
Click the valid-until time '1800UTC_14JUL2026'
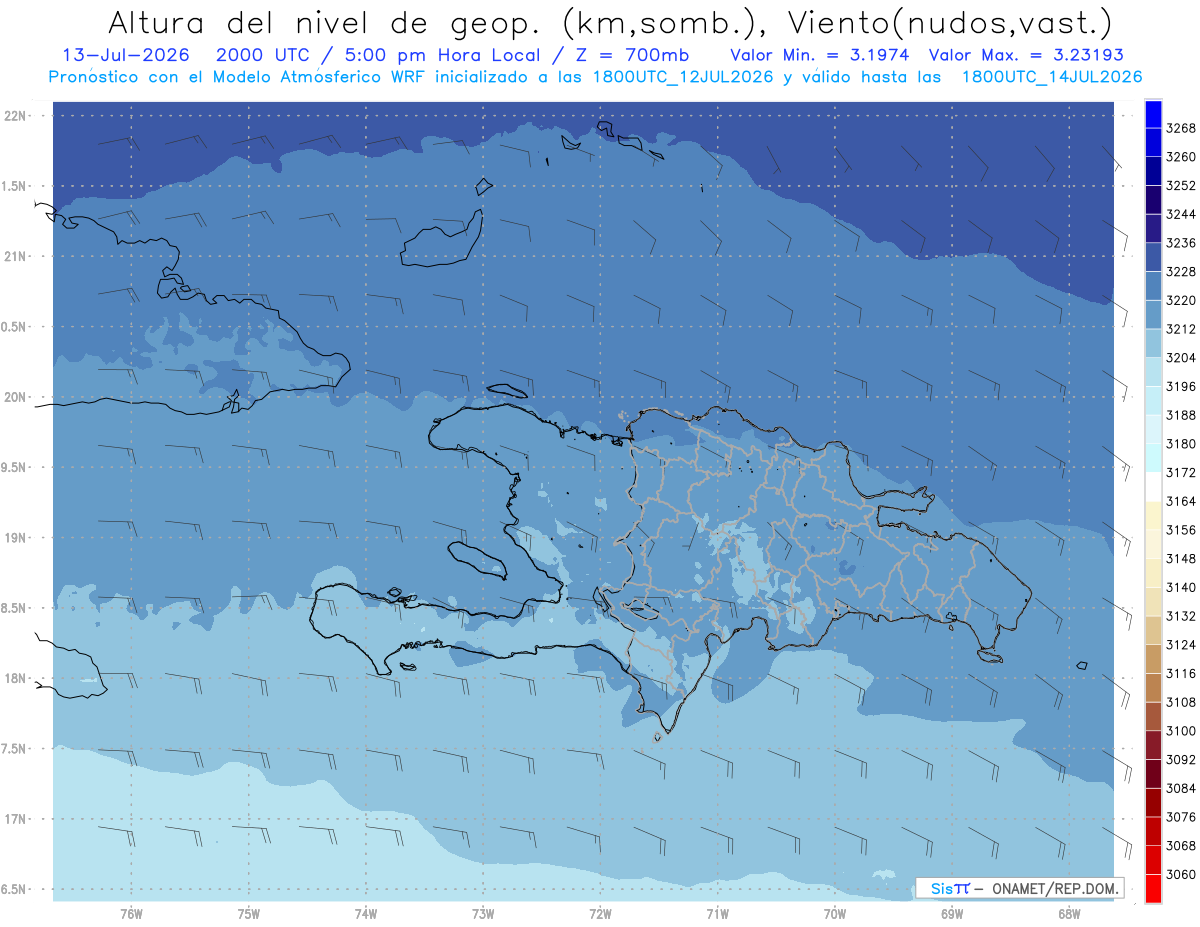(x=1053, y=77)
